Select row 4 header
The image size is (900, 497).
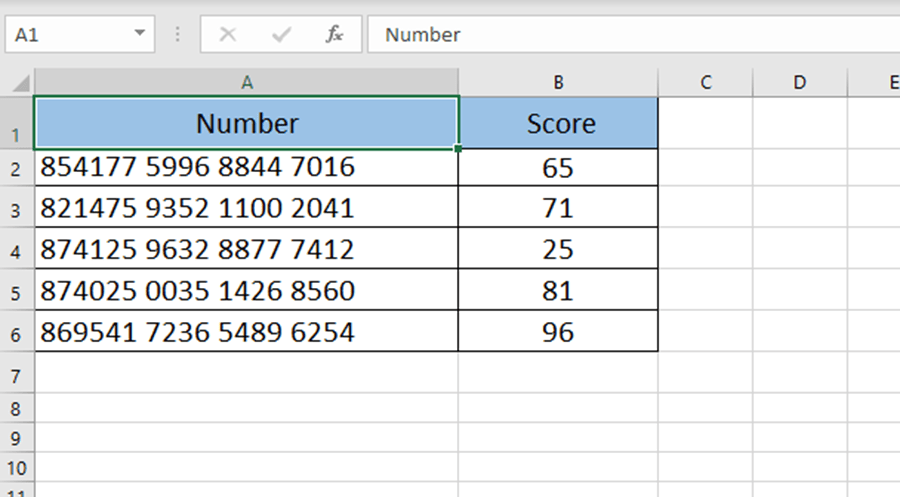pos(17,248)
